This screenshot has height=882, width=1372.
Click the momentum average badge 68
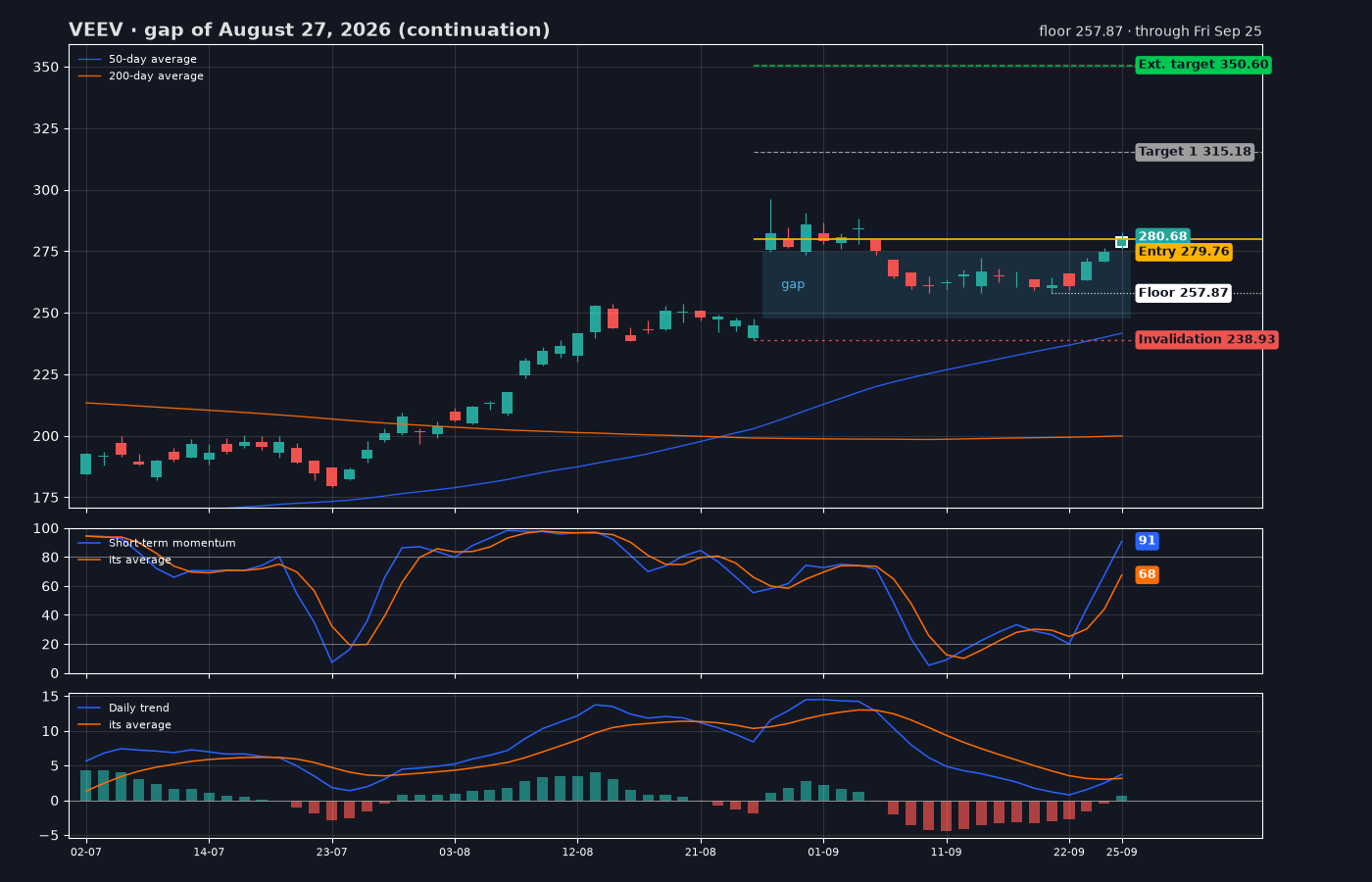click(1147, 575)
